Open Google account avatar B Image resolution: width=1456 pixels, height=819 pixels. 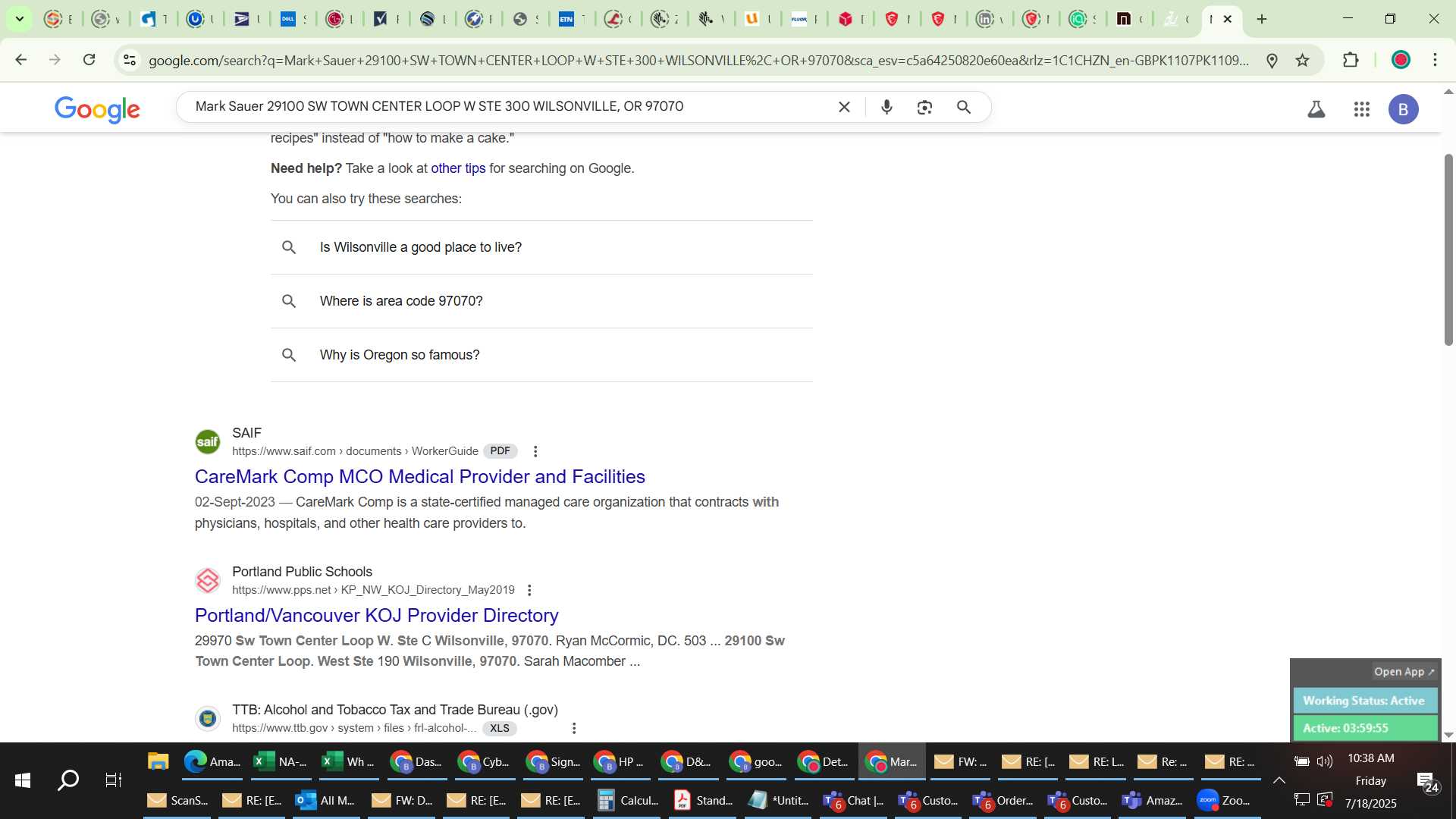click(1404, 109)
